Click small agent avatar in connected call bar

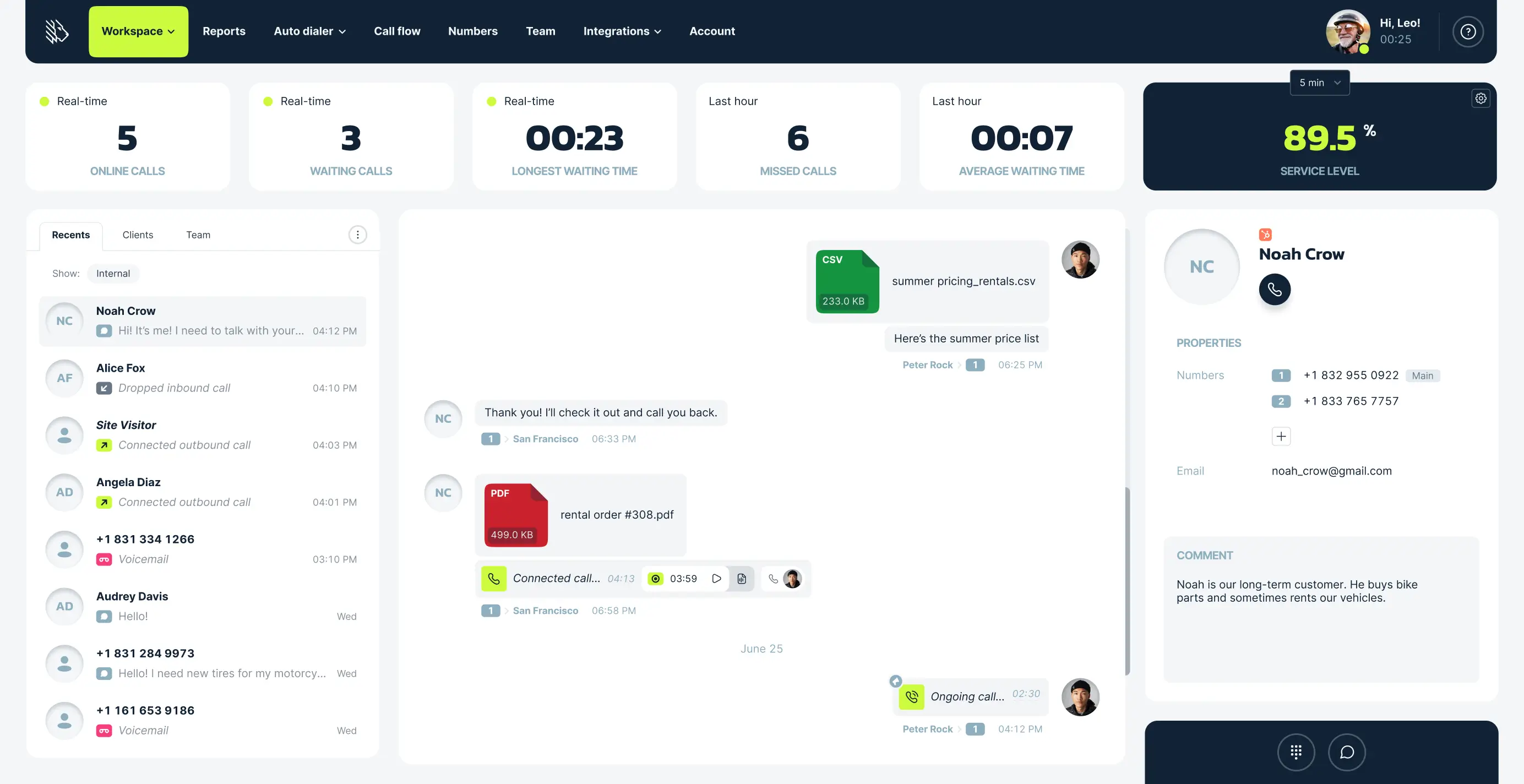tap(792, 578)
